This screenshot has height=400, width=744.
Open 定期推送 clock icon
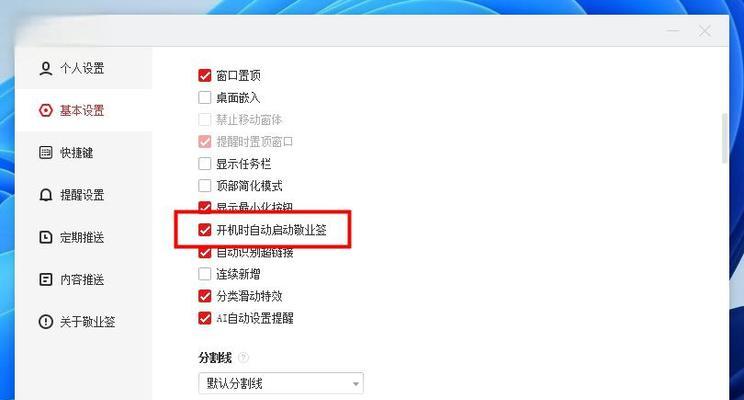coord(46,237)
